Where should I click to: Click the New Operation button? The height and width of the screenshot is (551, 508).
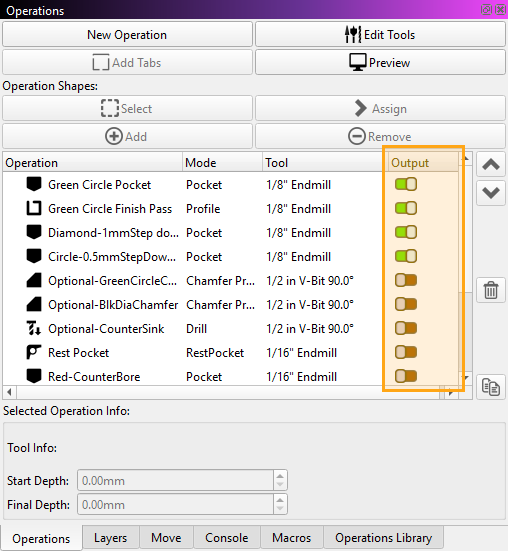[127, 34]
